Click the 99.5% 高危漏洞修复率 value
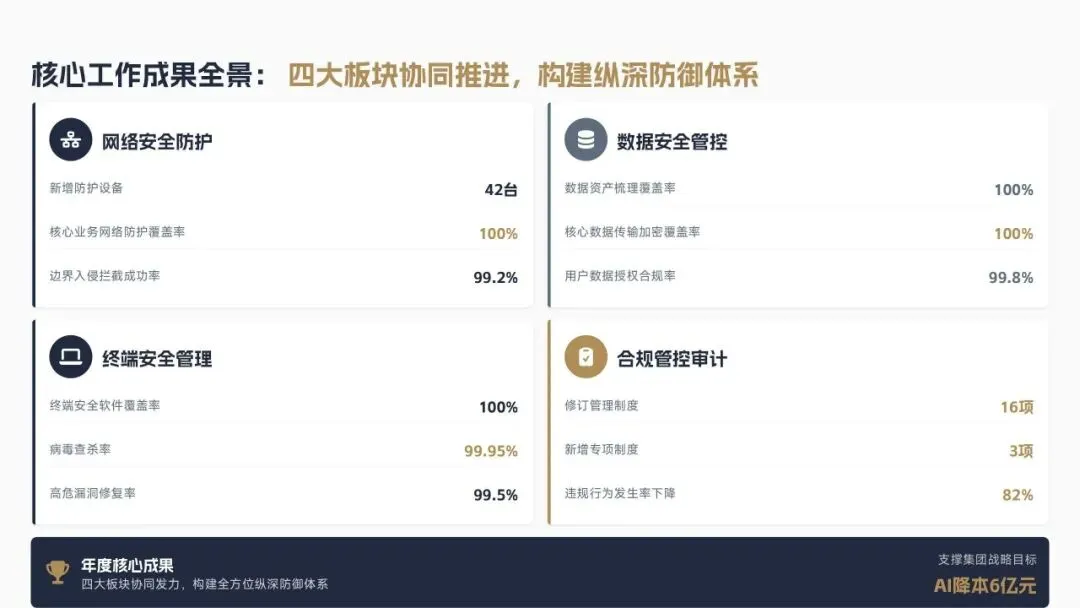The image size is (1080, 608). (x=495, y=495)
